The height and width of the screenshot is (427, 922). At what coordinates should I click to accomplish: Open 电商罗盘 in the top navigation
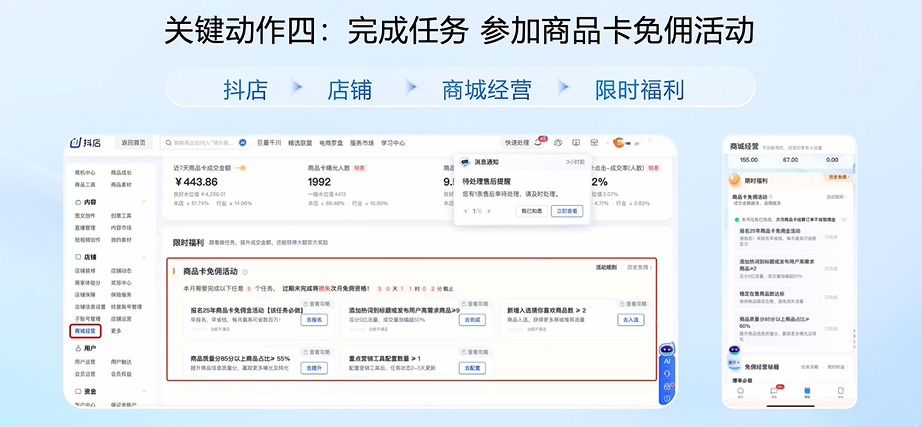(331, 143)
